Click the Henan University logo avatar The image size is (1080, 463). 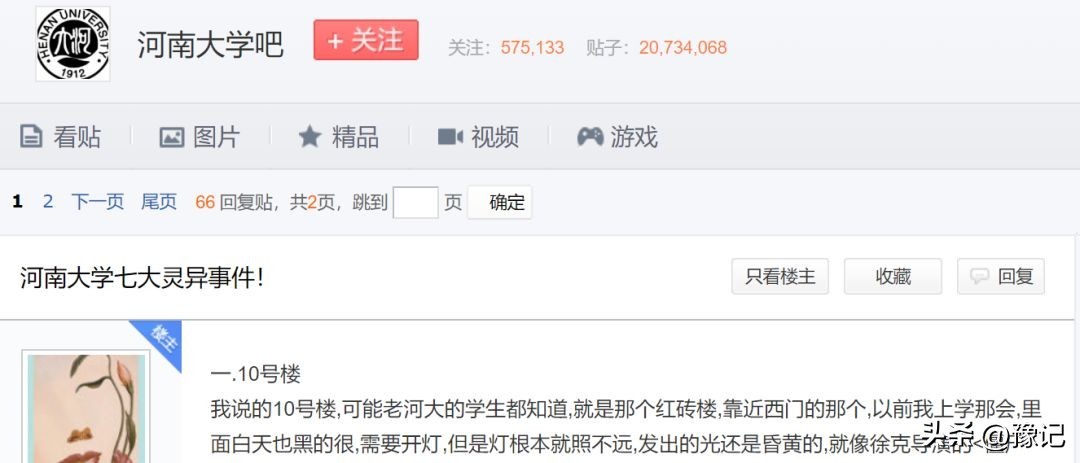point(73,43)
